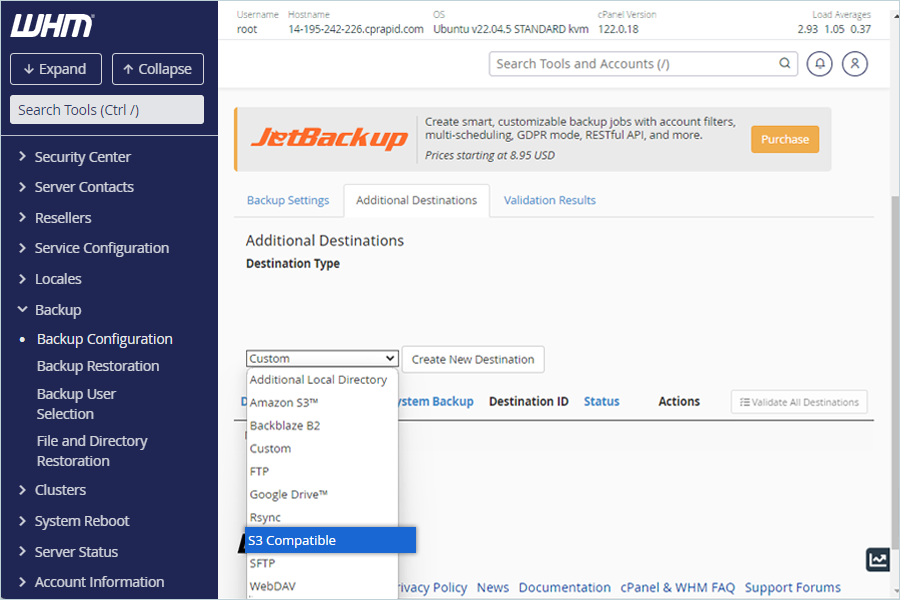Viewport: 900px width, 600px height.
Task: Choose S3 Compatible destination option
Action: coord(331,540)
